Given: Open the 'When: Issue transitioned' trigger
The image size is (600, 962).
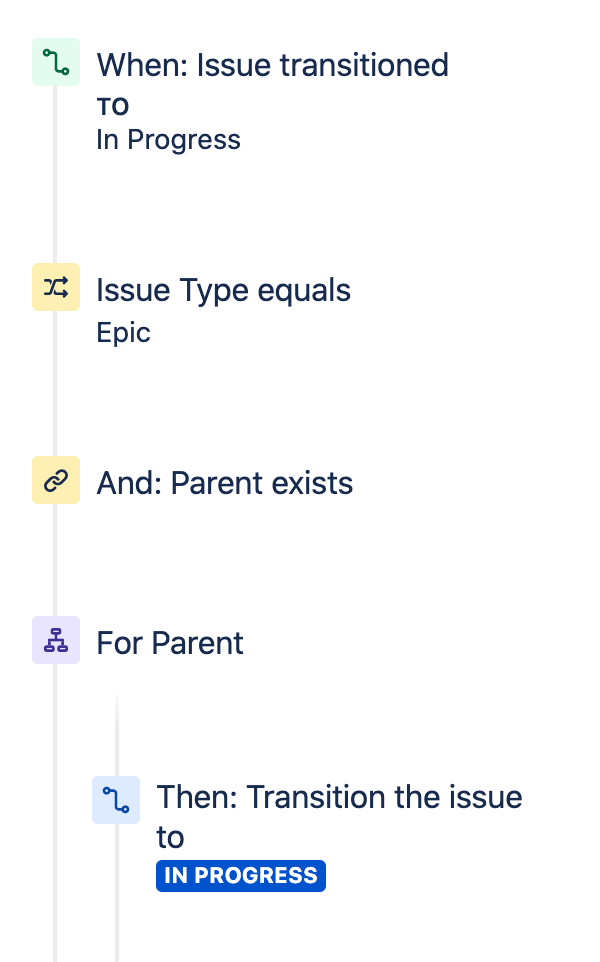Looking at the screenshot, I should 272,65.
